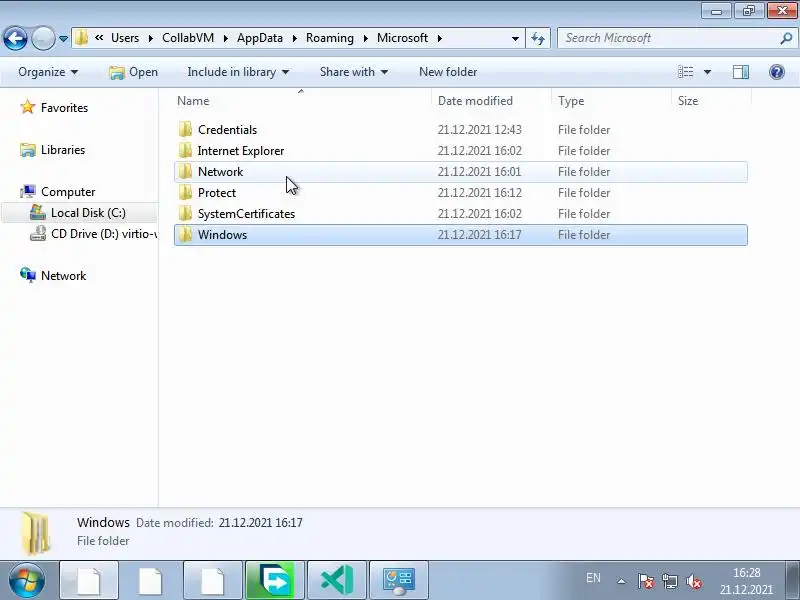The image size is (800, 600).
Task: Click the EN language indicator
Action: coord(593,578)
